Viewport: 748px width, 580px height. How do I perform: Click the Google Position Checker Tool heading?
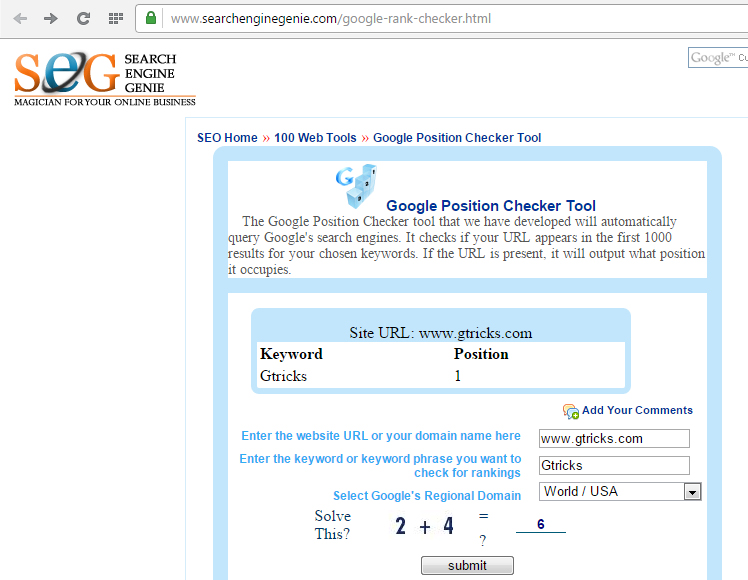pyautogui.click(x=491, y=206)
